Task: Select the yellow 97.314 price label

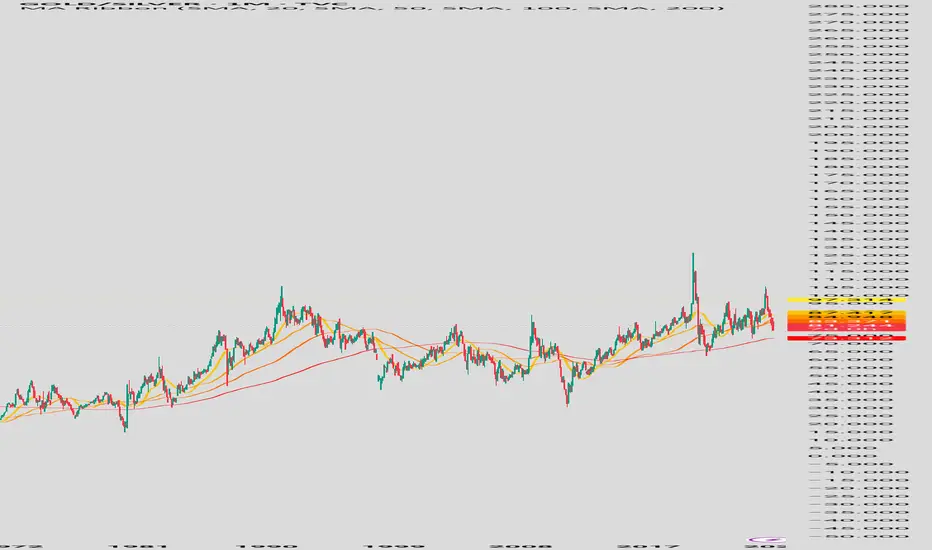Action: 846,300
